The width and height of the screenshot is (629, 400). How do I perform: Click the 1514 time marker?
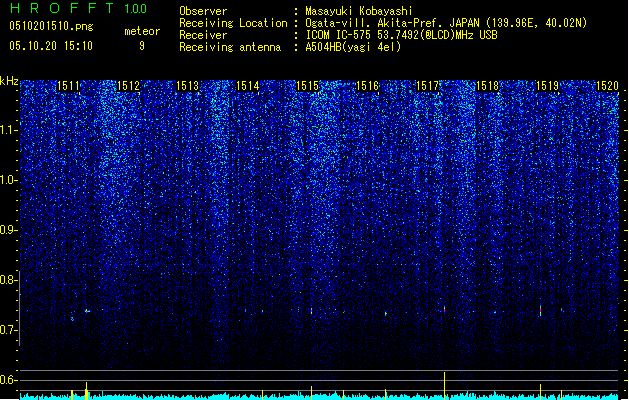tap(248, 86)
